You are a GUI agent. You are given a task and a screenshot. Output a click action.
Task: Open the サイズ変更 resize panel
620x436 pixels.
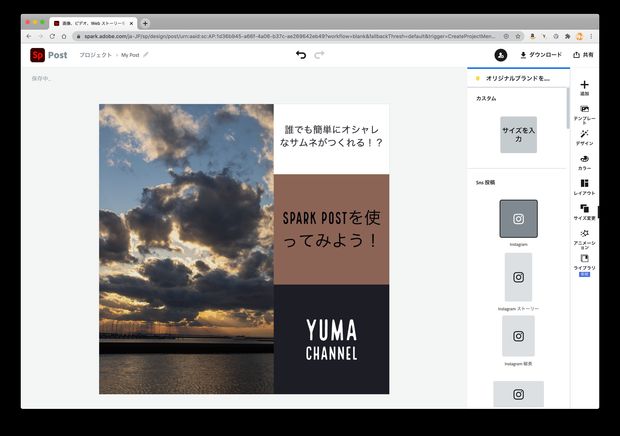pos(584,212)
